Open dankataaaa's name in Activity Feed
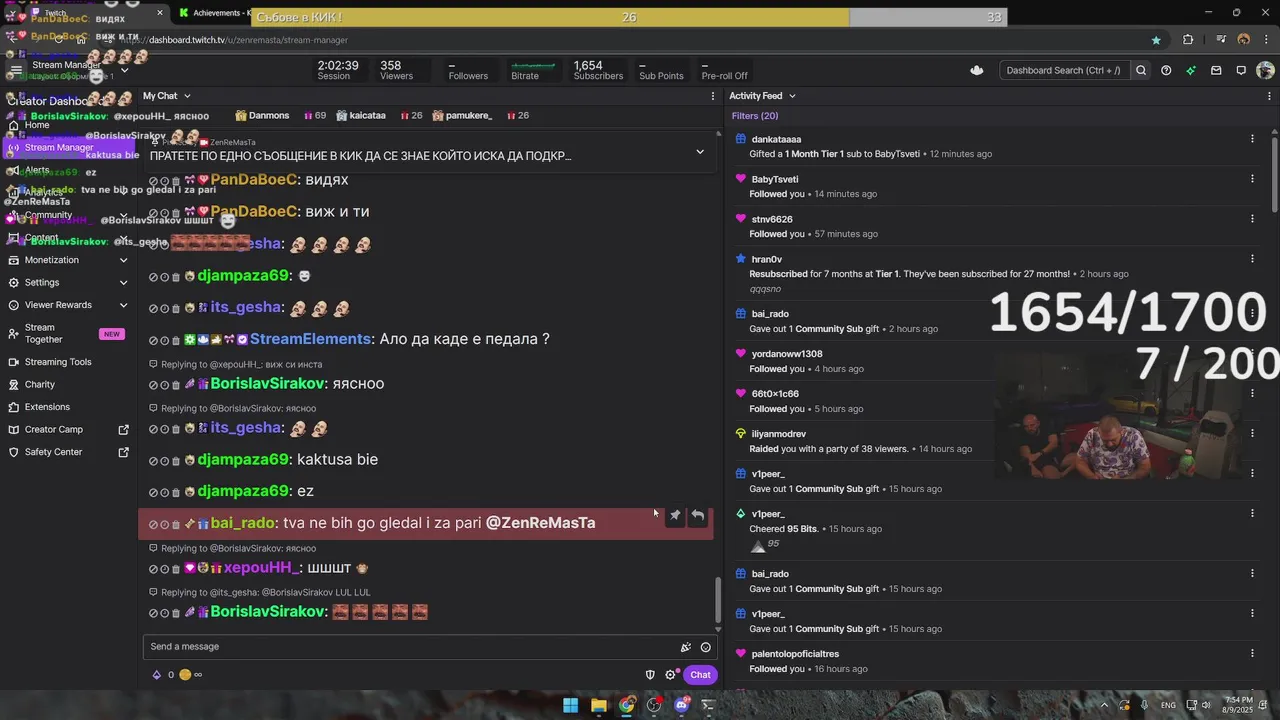The width and height of the screenshot is (1280, 720). pyautogui.click(x=776, y=140)
